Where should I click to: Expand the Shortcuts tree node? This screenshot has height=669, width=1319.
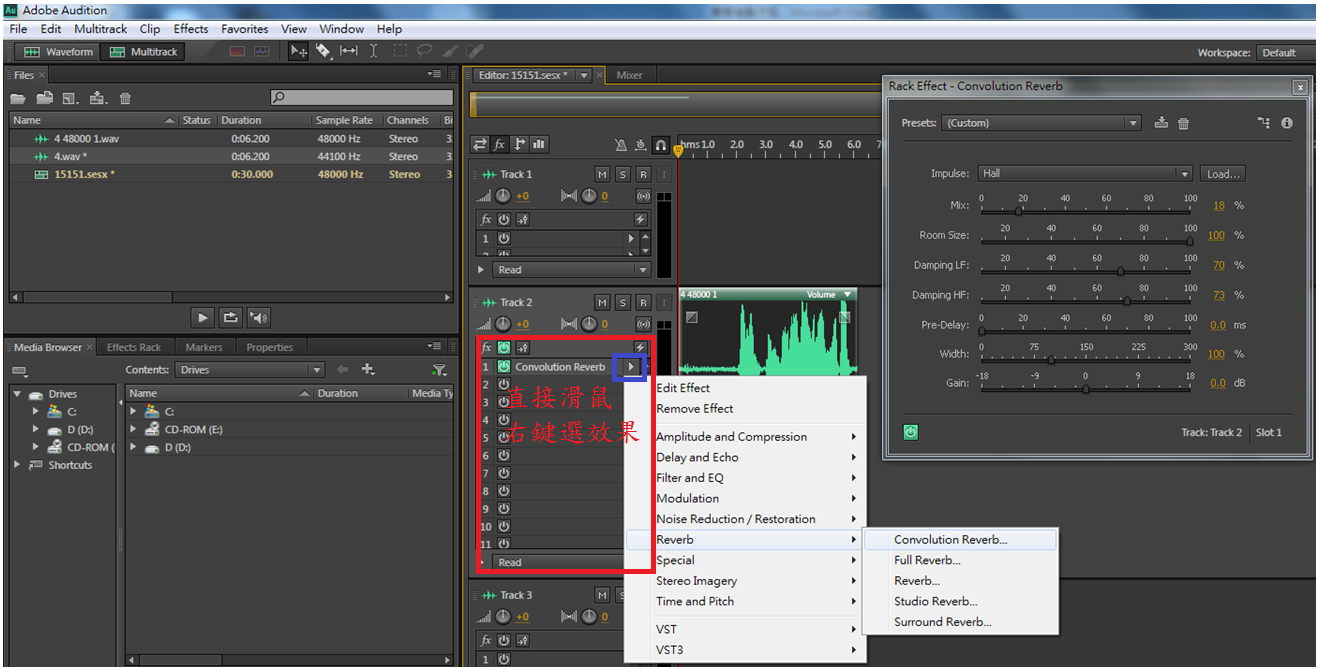(x=18, y=465)
